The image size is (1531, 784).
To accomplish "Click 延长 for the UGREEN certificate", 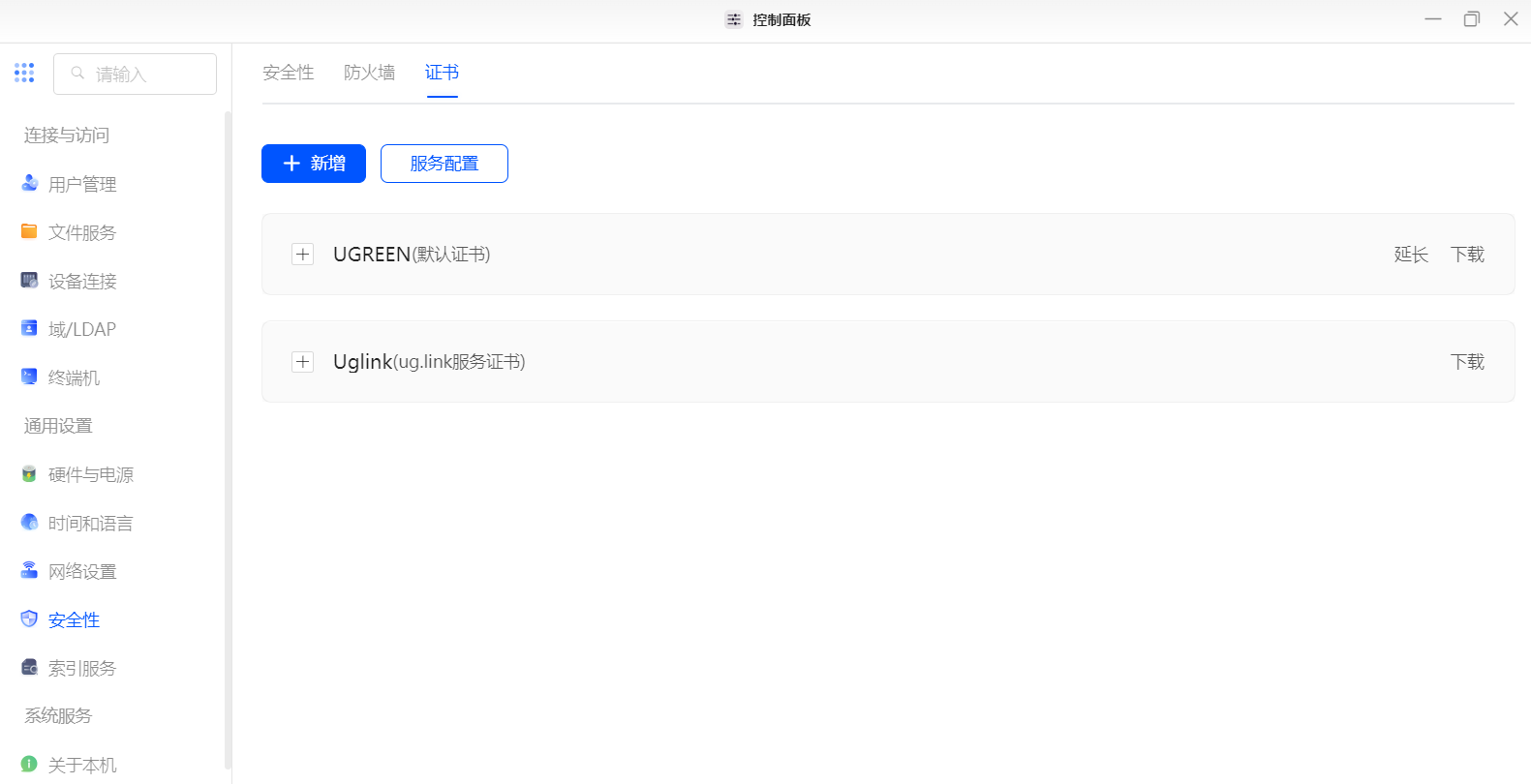I will pos(1411,255).
